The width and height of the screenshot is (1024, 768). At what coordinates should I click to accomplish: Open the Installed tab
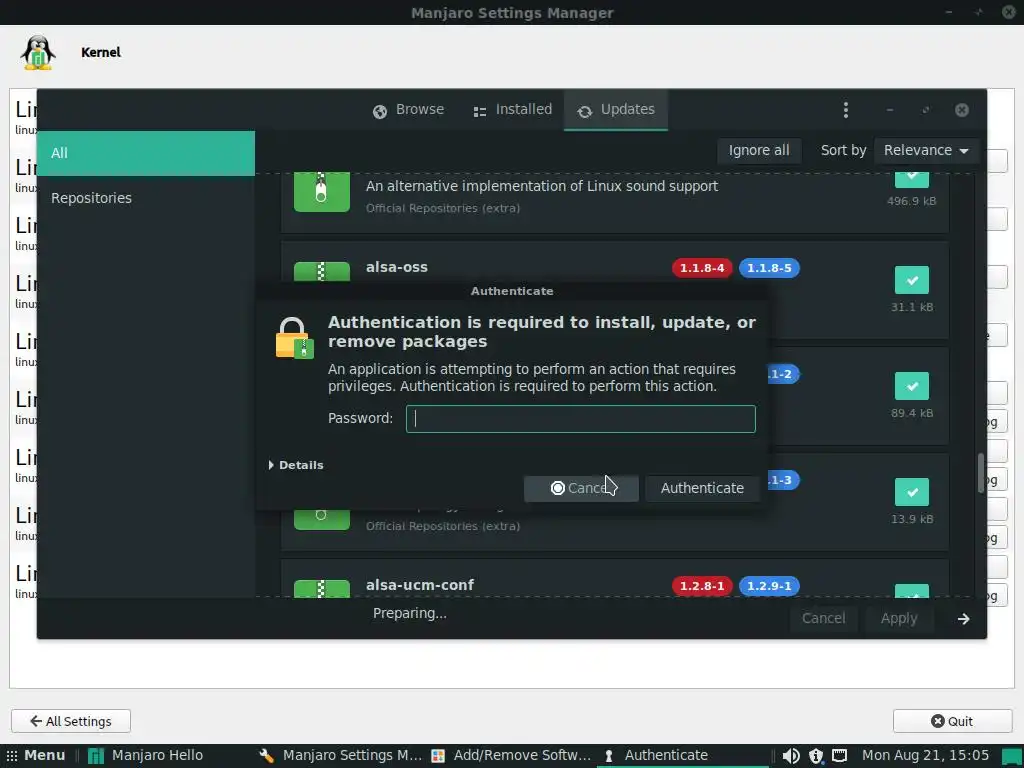(x=513, y=110)
